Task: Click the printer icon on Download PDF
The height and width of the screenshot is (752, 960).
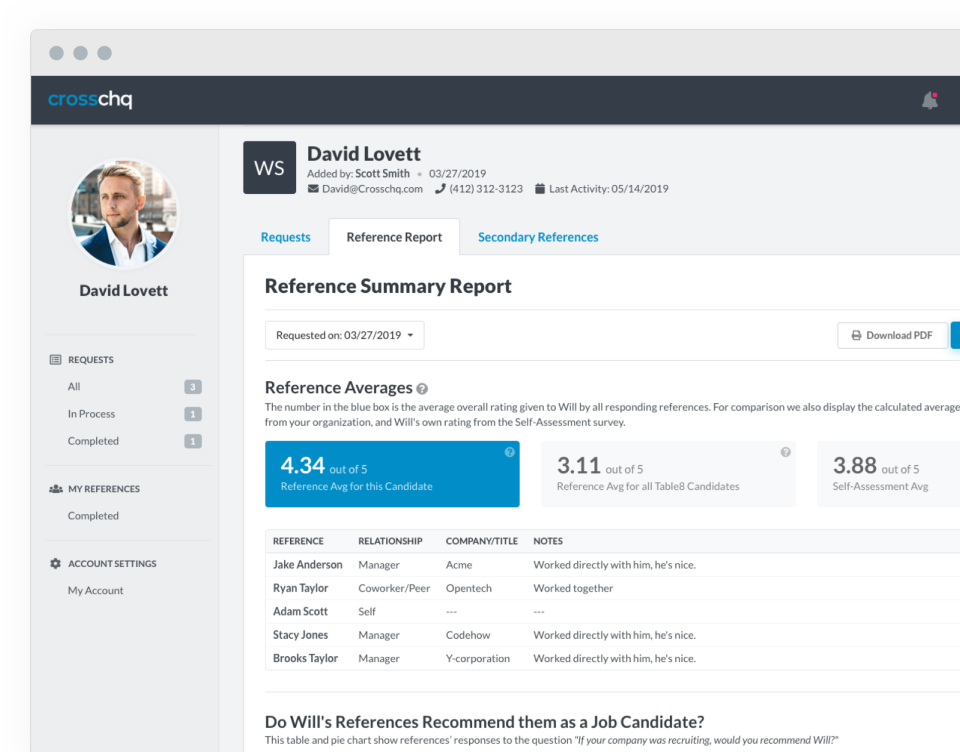Action: pyautogui.click(x=857, y=336)
